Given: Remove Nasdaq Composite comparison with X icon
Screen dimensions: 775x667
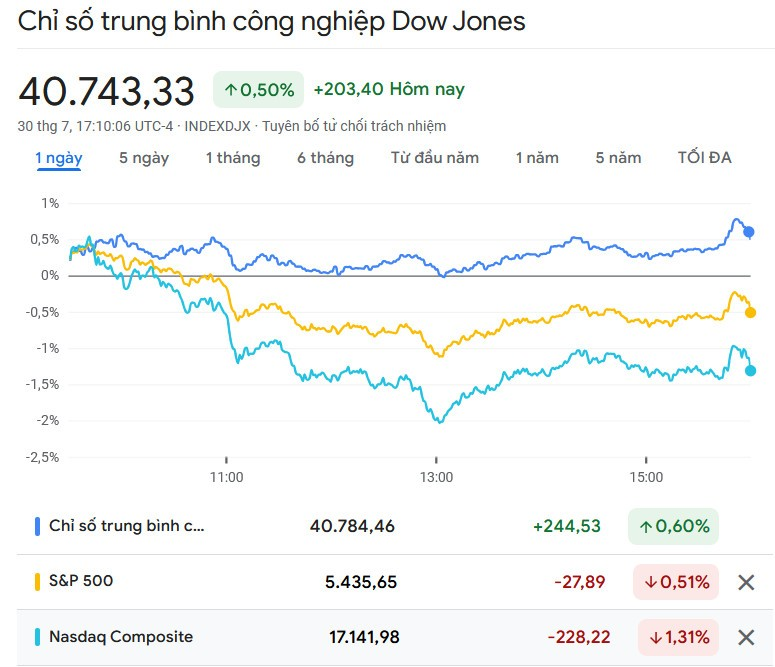Looking at the screenshot, I should pos(746,637).
